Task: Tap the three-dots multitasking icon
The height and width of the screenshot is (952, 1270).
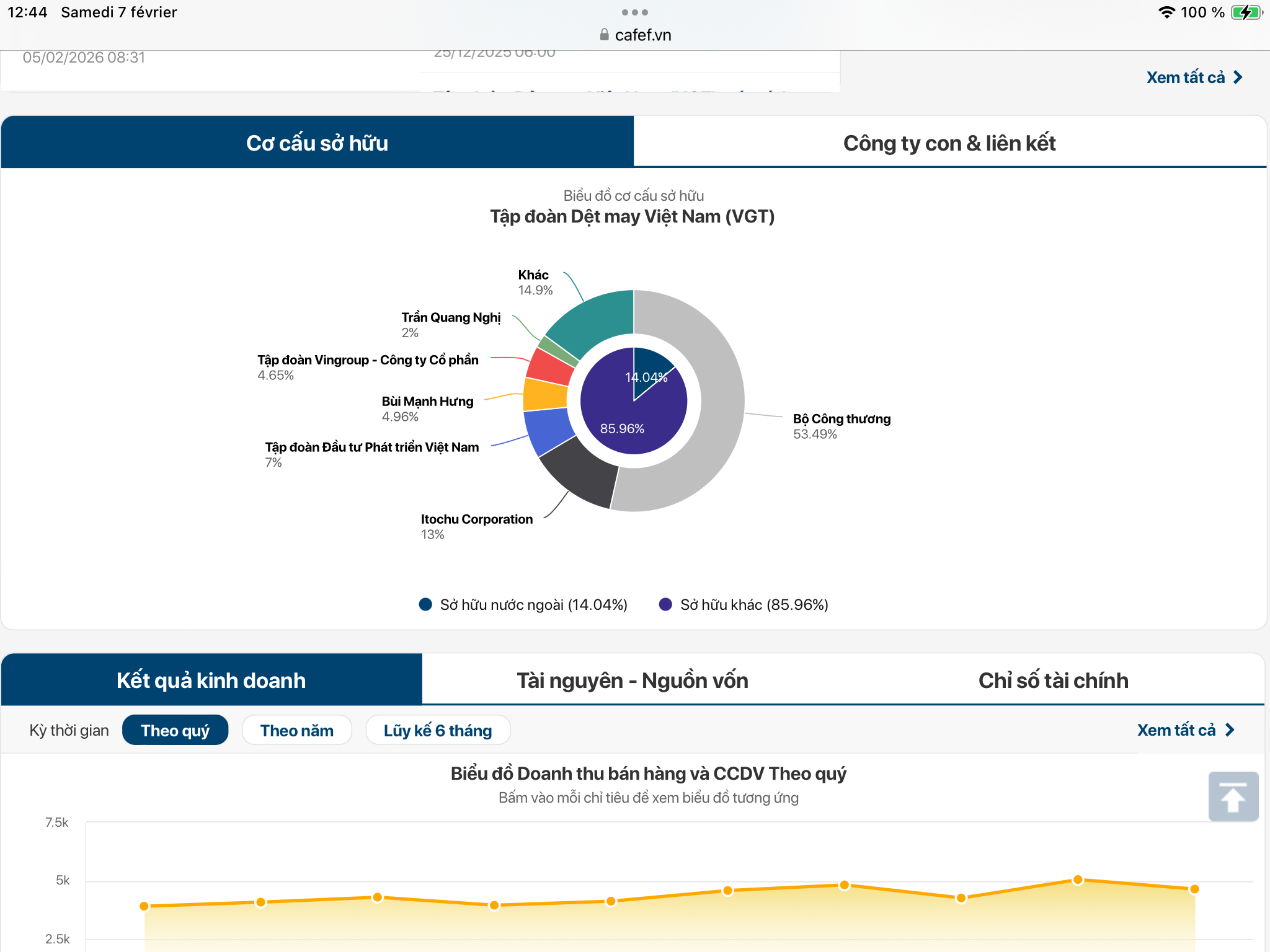Action: (634, 12)
